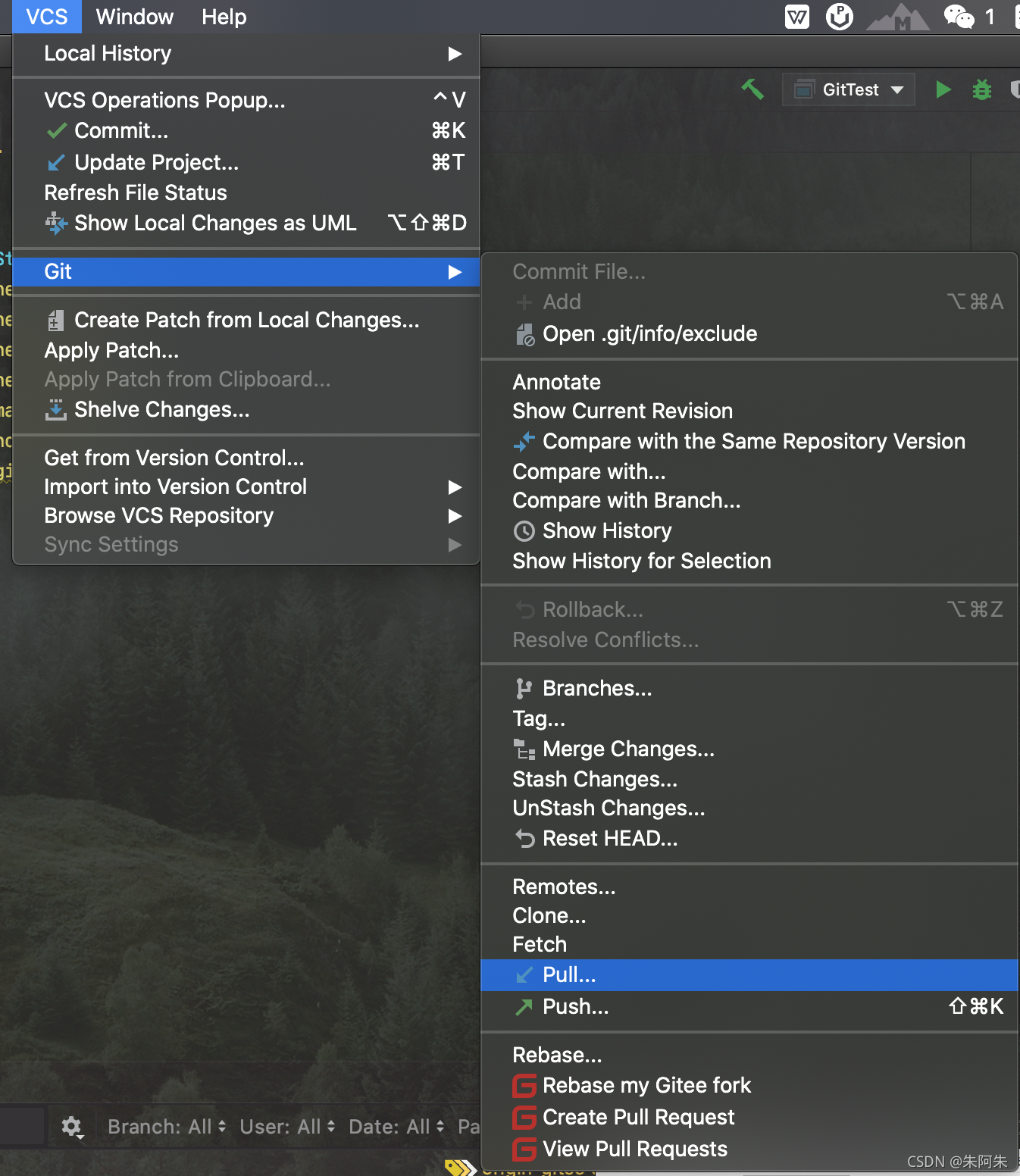
Task: Click the circular shield menu bar icon
Action: pos(840,17)
